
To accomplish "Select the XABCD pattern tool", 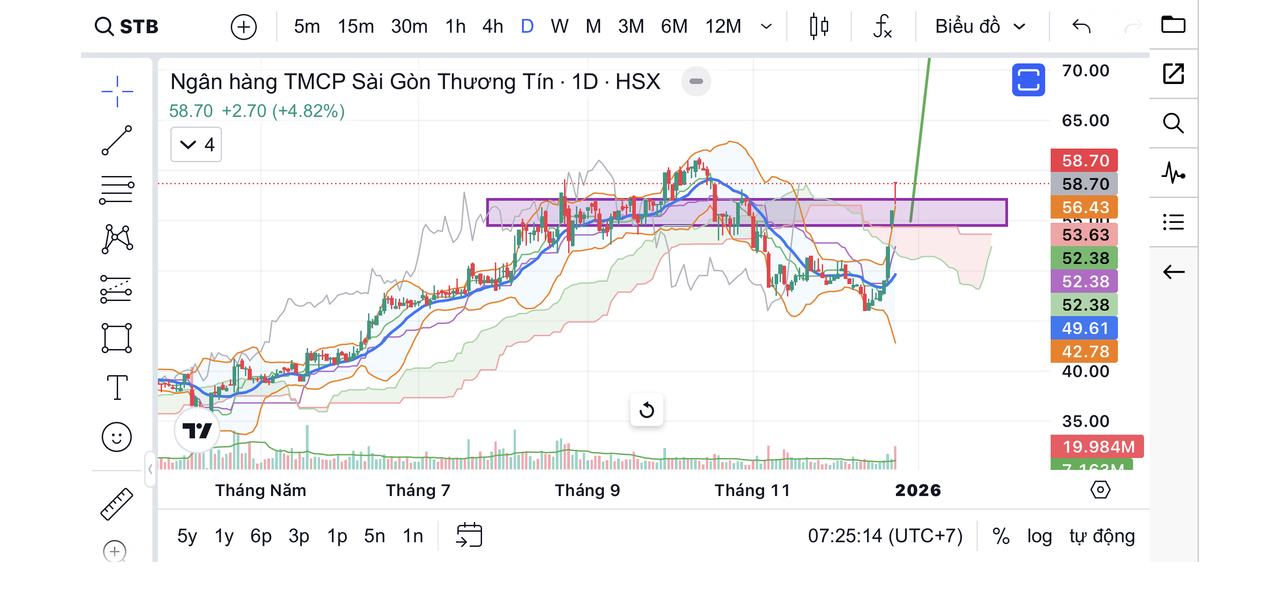I will click(x=117, y=238).
